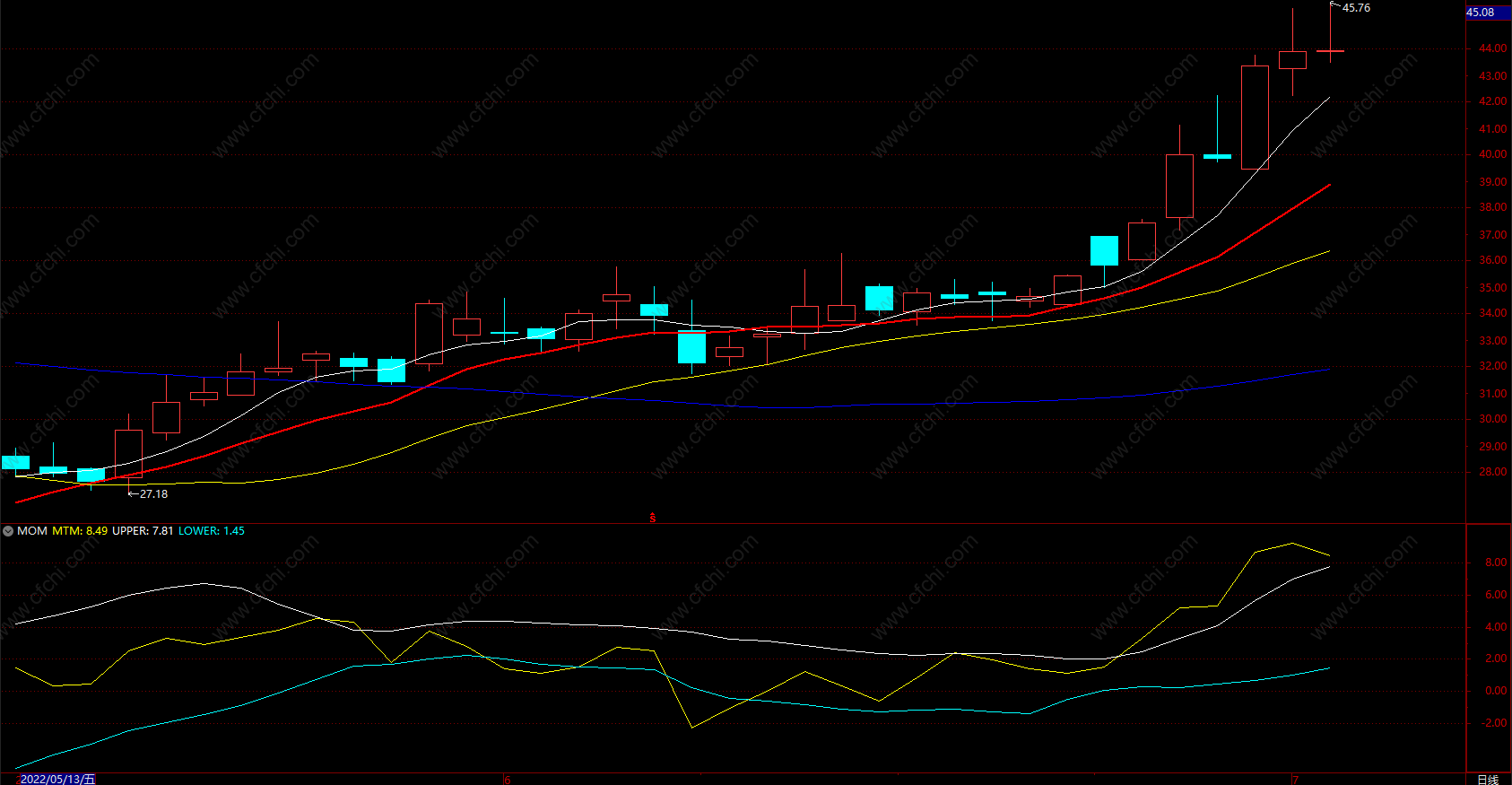This screenshot has width=1512, height=785.
Task: Select the tall red candle spanning 39.50 to 43.40
Action: point(1255,117)
